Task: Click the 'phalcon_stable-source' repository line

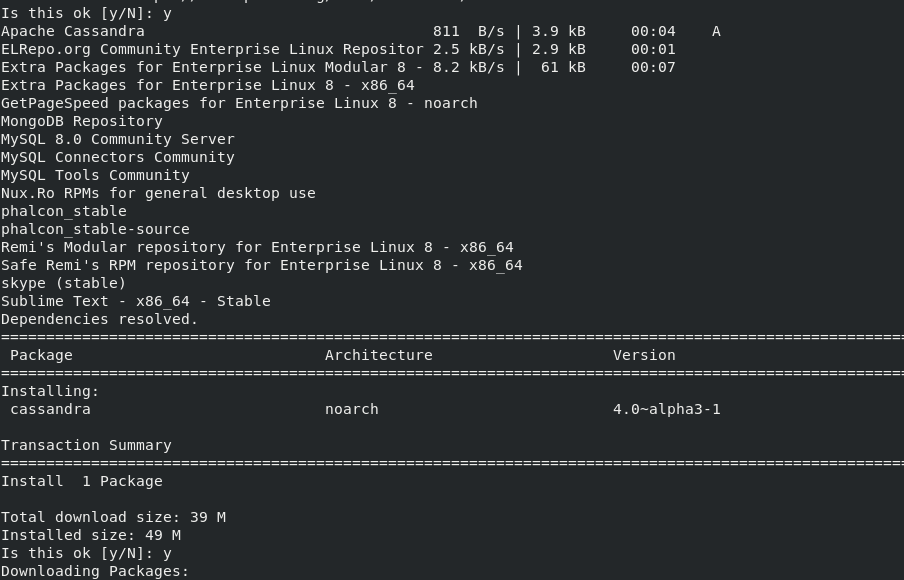Action: point(96,229)
